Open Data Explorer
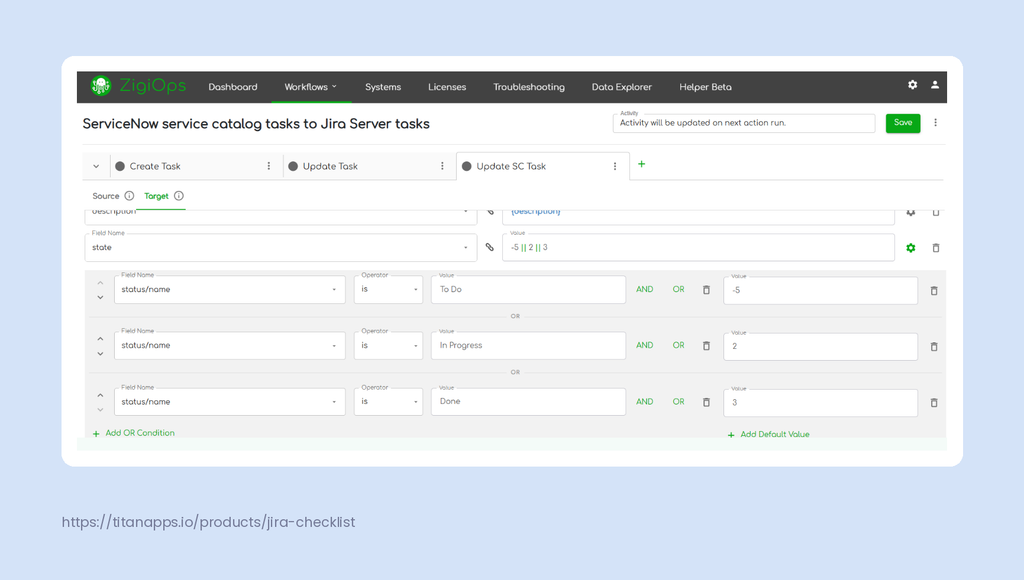Image resolution: width=1024 pixels, height=580 pixels. coord(622,87)
